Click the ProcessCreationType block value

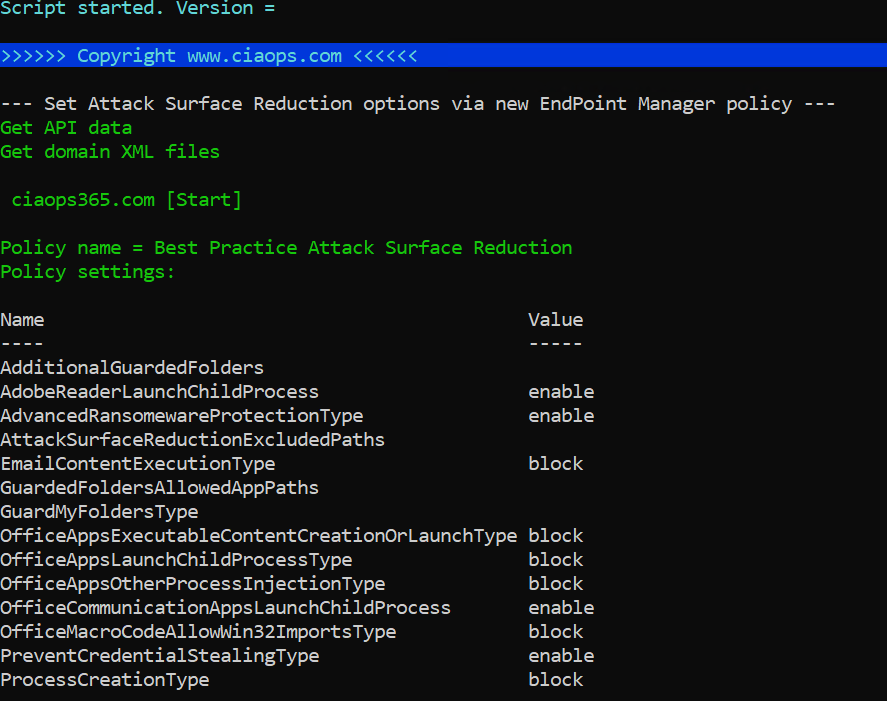555,680
